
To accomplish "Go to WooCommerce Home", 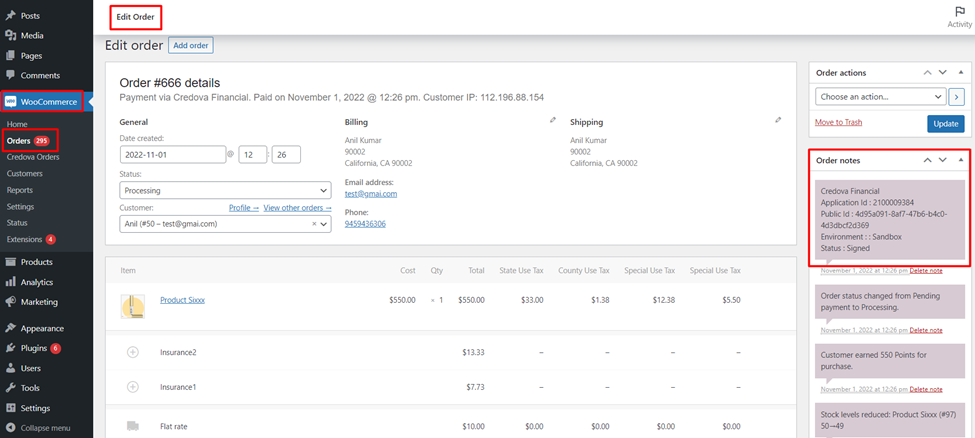I will click(x=17, y=124).
